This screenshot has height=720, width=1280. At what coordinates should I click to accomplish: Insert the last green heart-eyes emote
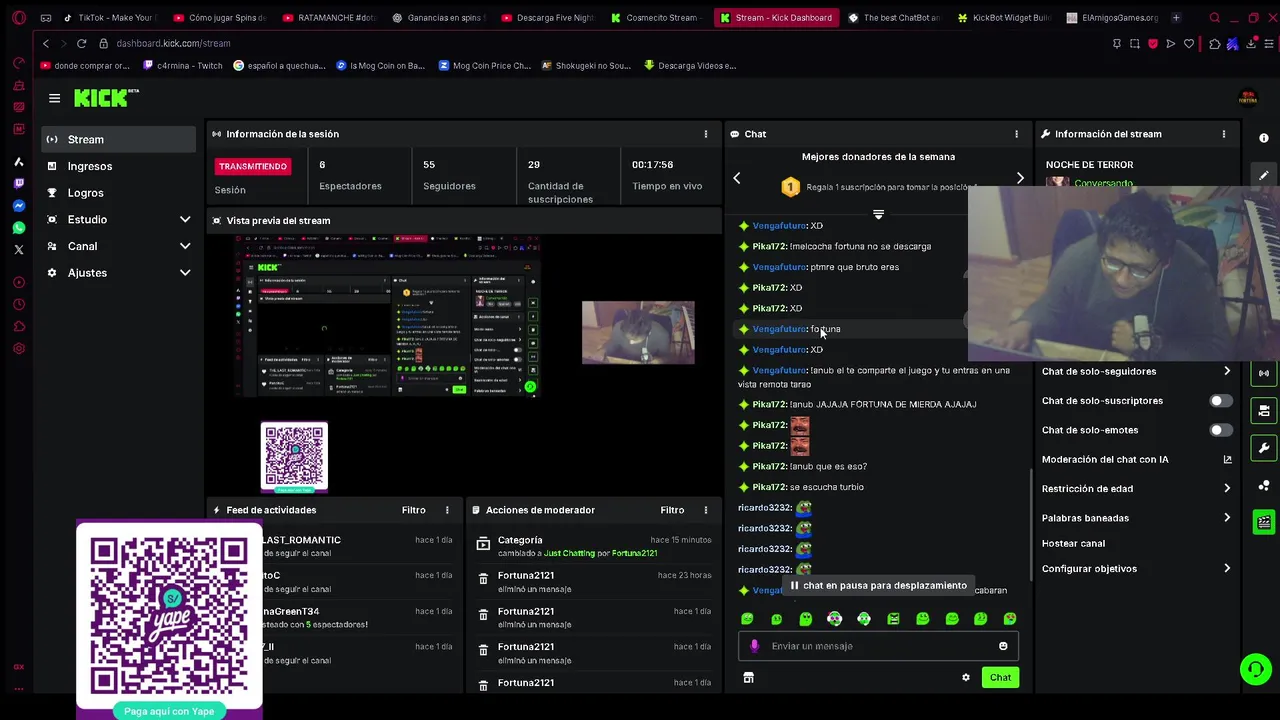[x=1010, y=619]
